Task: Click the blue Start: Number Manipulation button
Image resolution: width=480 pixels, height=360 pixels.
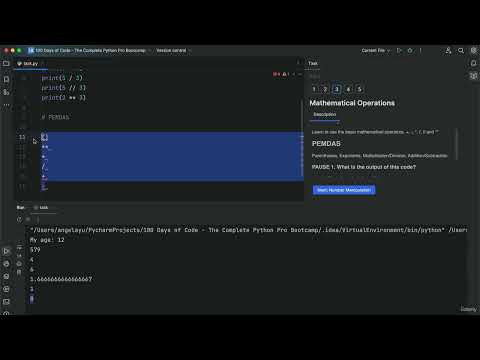Action: 344,190
